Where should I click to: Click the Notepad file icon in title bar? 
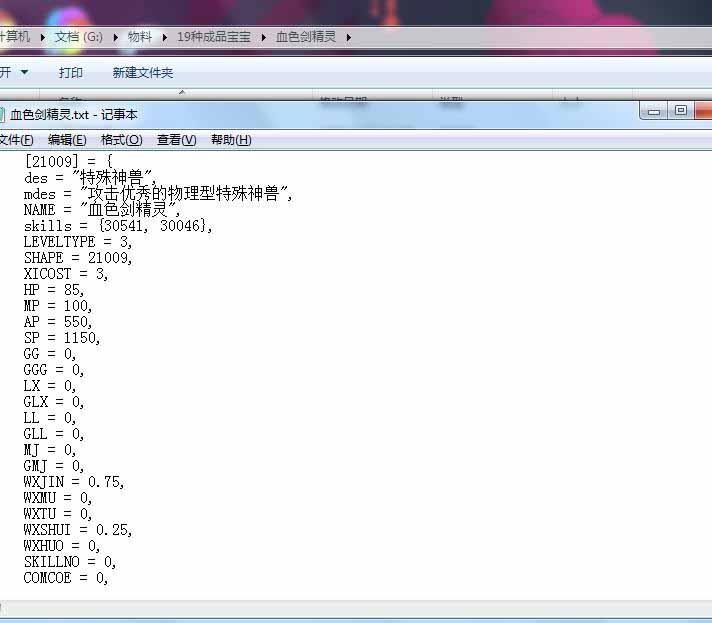point(3,115)
